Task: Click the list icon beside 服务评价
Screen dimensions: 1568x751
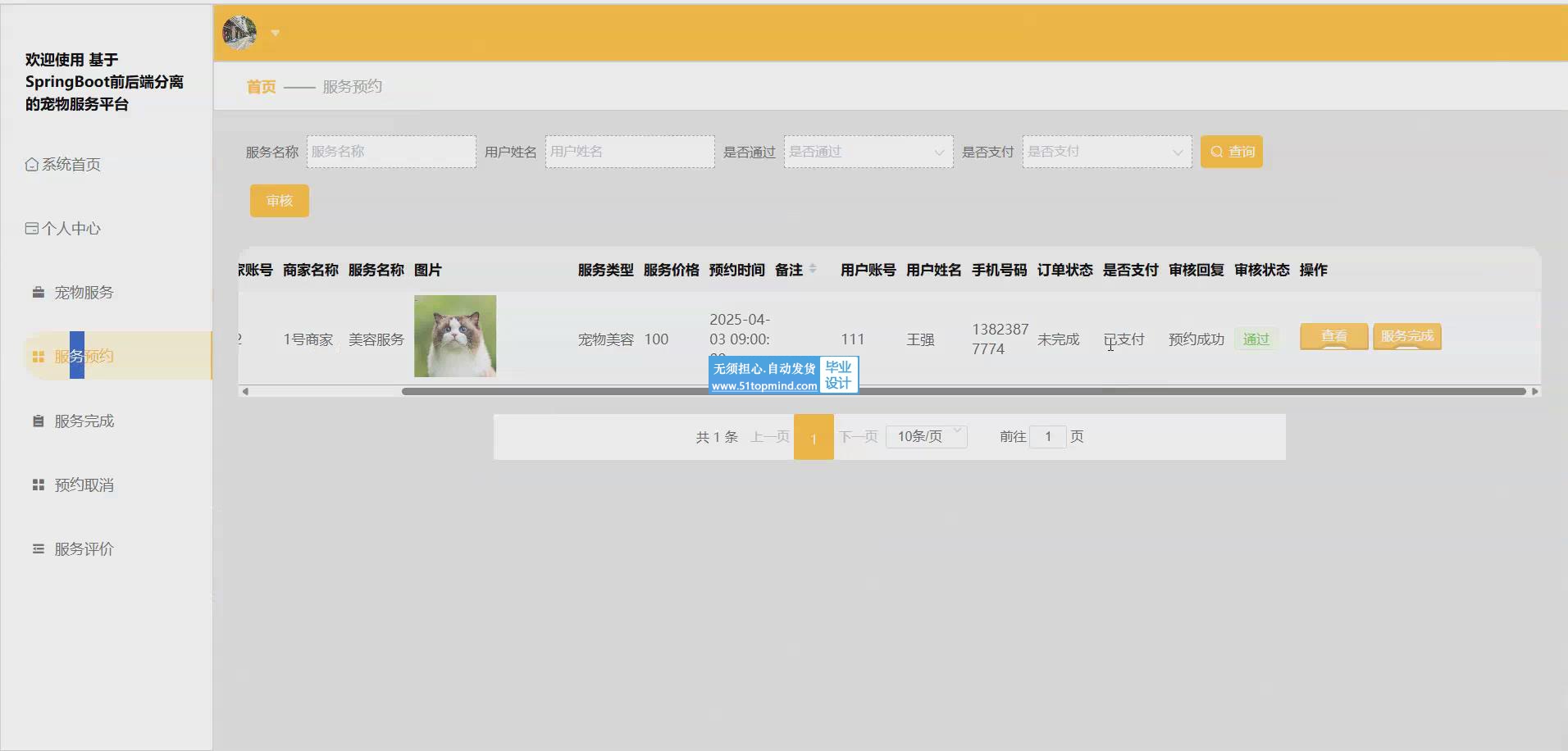Action: coord(38,549)
